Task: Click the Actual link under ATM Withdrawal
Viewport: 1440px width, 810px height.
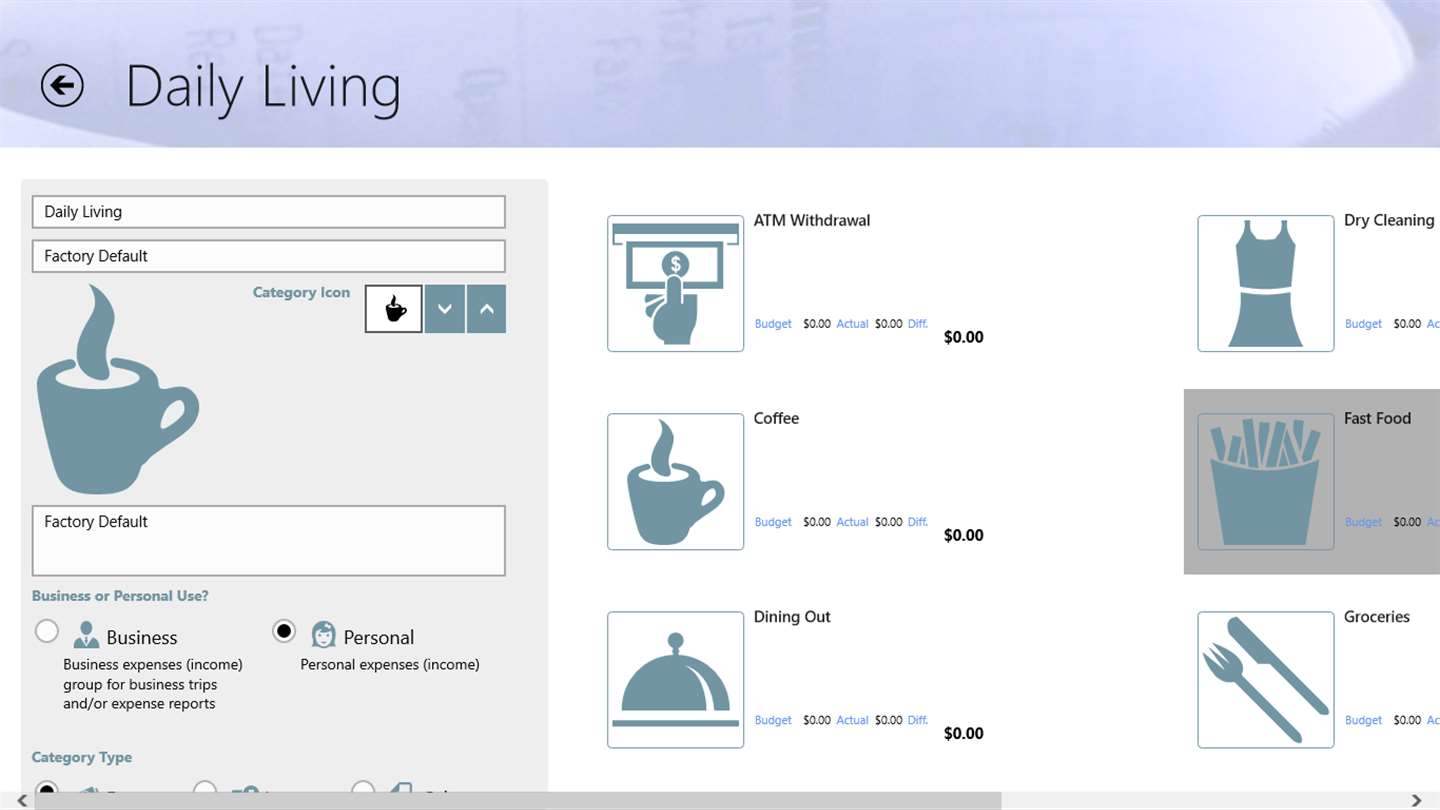Action: 852,324
